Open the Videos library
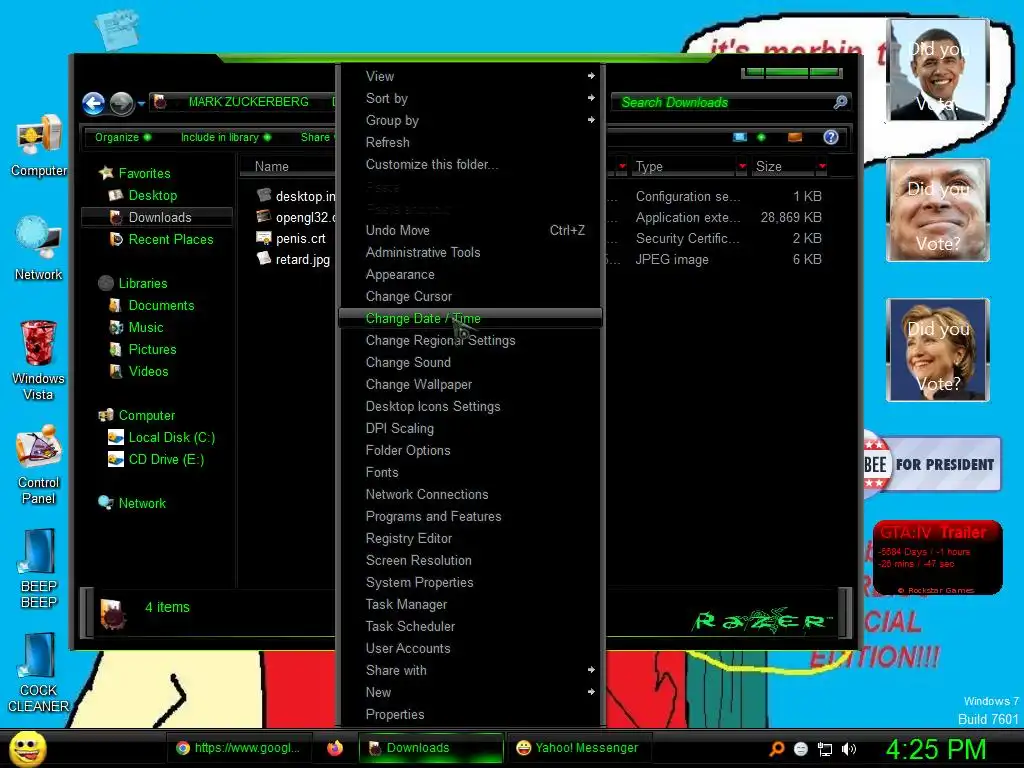This screenshot has height=768, width=1024. pyautogui.click(x=148, y=371)
